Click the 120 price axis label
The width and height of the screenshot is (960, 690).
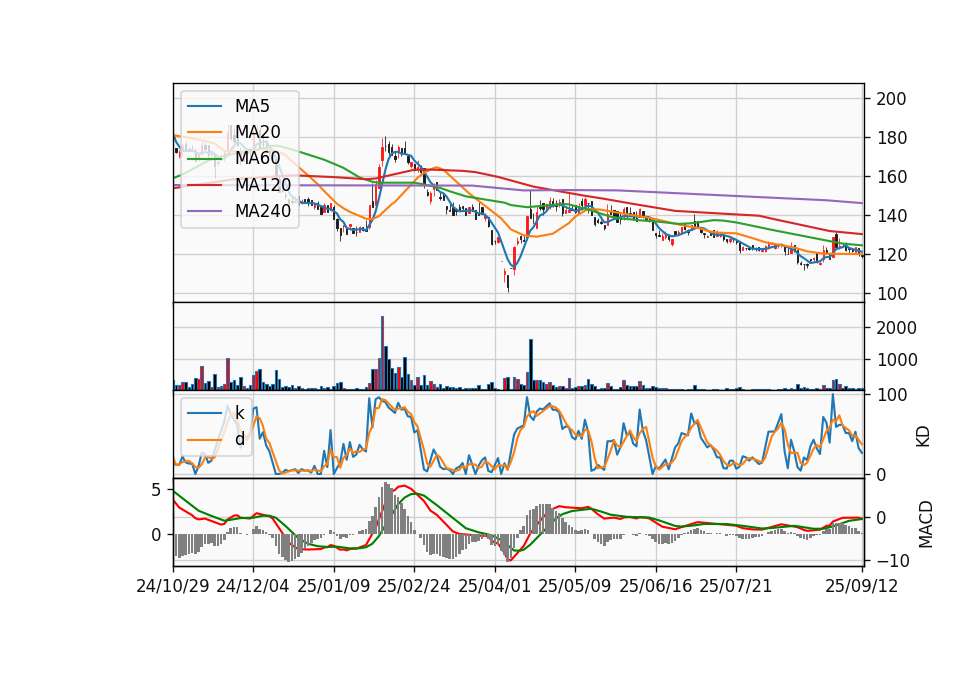[891, 255]
